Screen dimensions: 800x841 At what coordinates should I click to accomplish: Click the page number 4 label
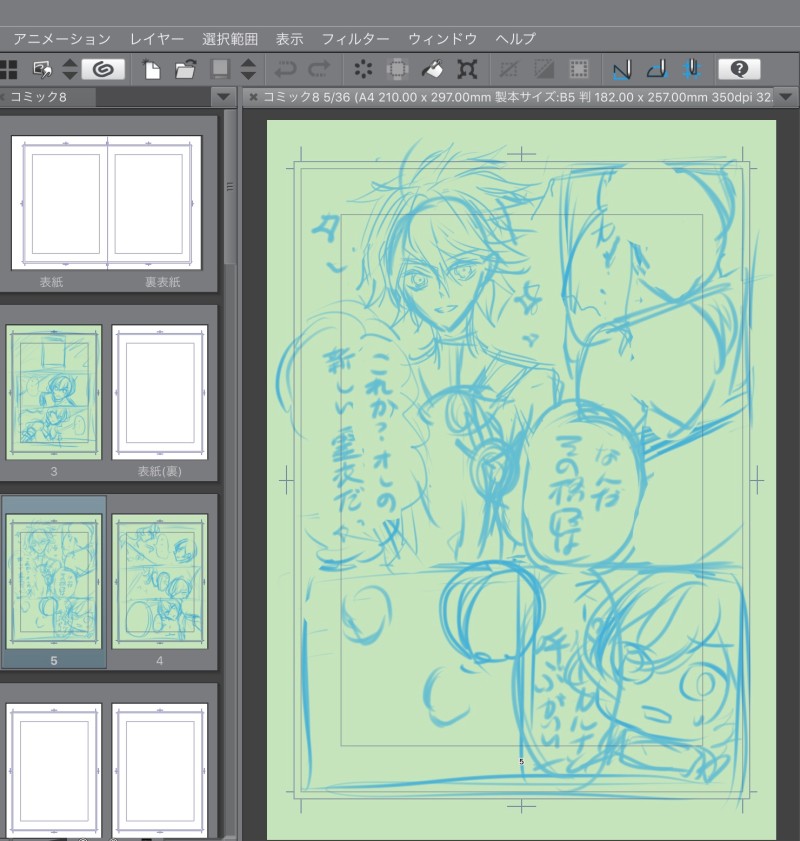click(159, 661)
